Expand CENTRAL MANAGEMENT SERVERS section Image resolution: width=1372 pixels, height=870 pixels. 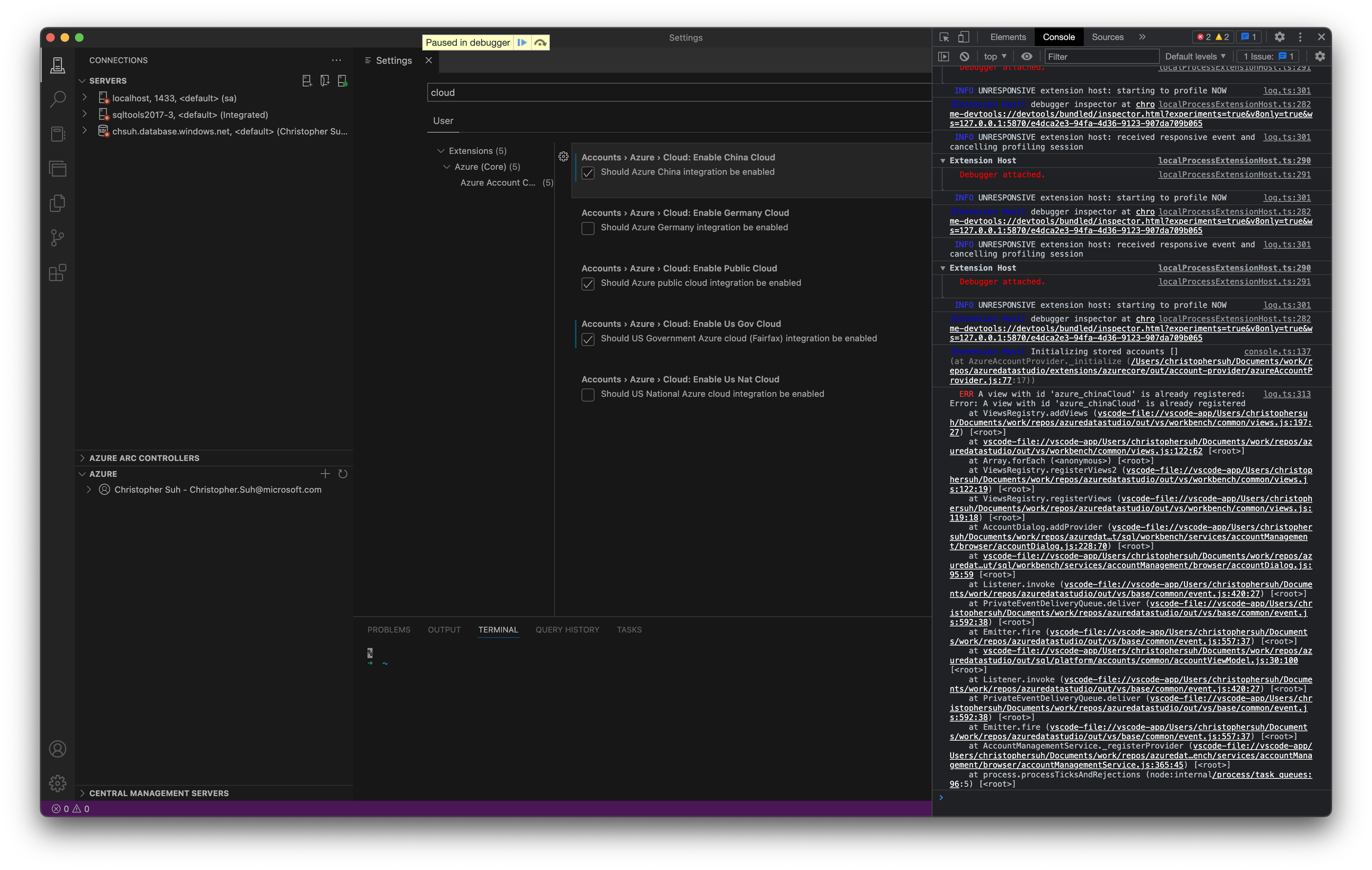(83, 793)
